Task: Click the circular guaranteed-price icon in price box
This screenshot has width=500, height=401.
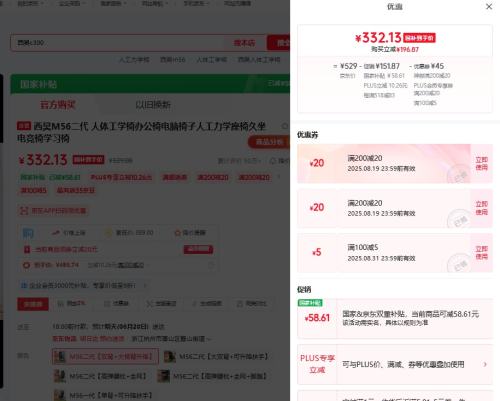Action: click(26, 265)
